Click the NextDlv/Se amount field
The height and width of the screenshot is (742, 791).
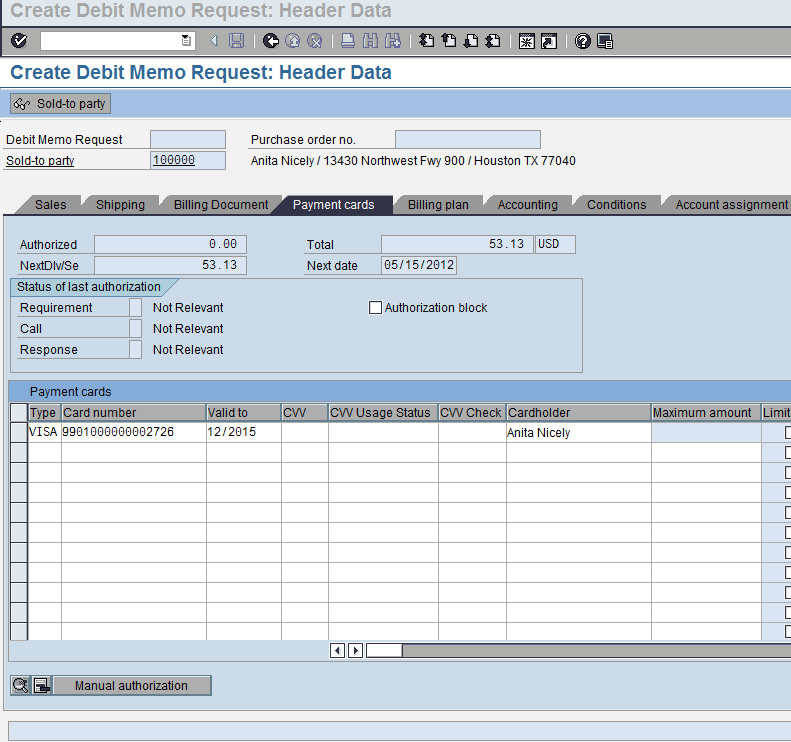click(171, 265)
